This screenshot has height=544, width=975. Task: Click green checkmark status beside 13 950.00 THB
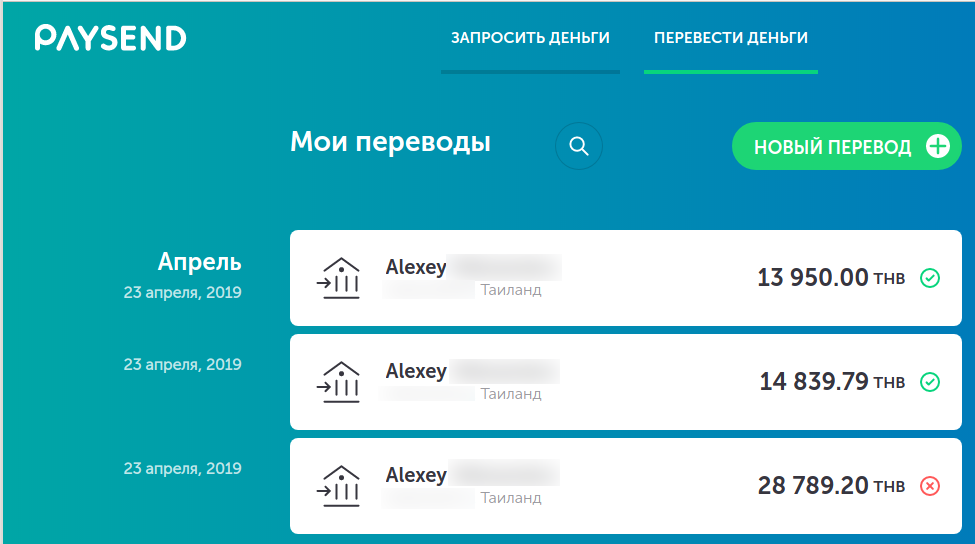[x=929, y=278]
